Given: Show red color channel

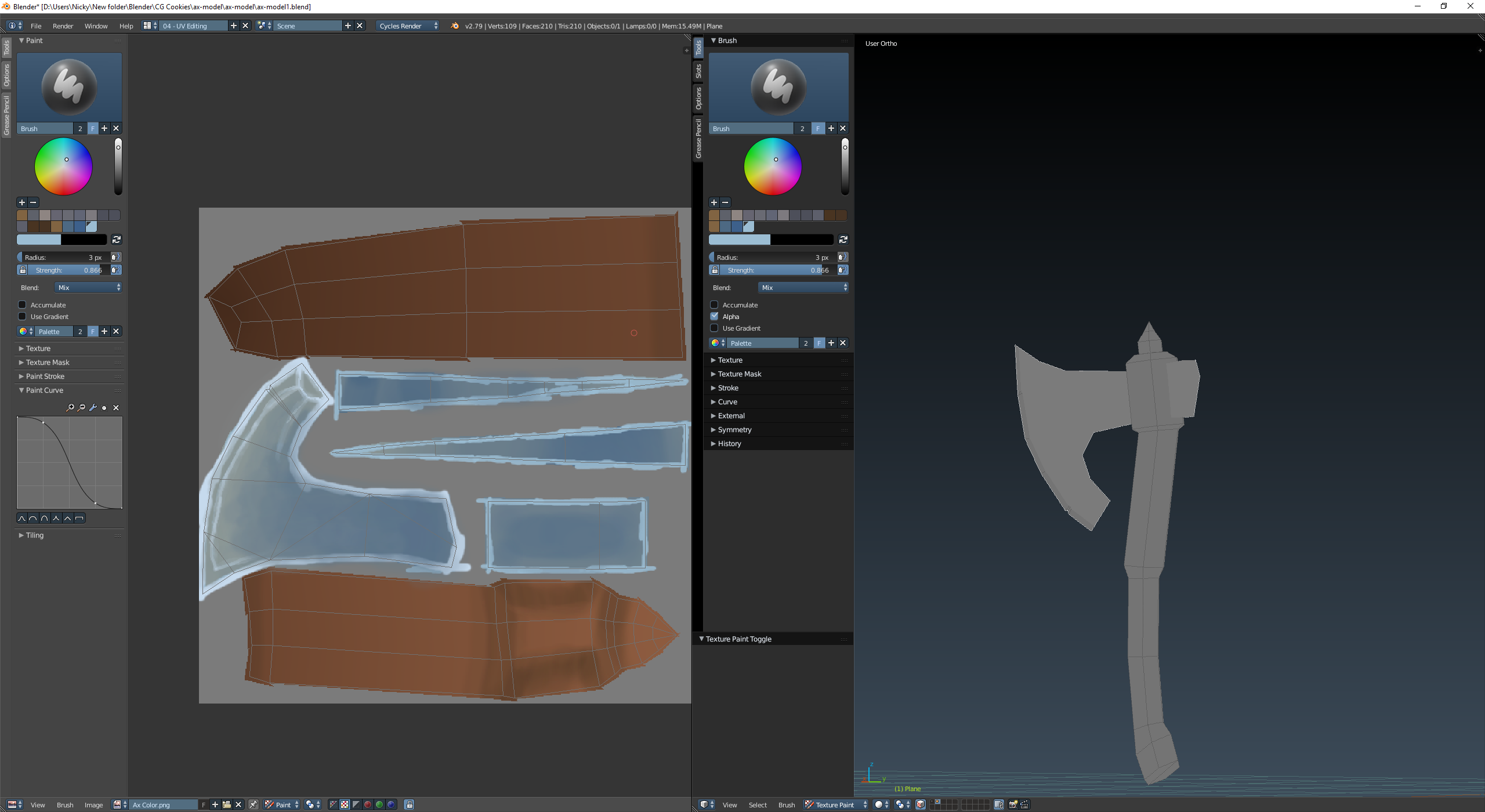Looking at the screenshot, I should [x=367, y=804].
